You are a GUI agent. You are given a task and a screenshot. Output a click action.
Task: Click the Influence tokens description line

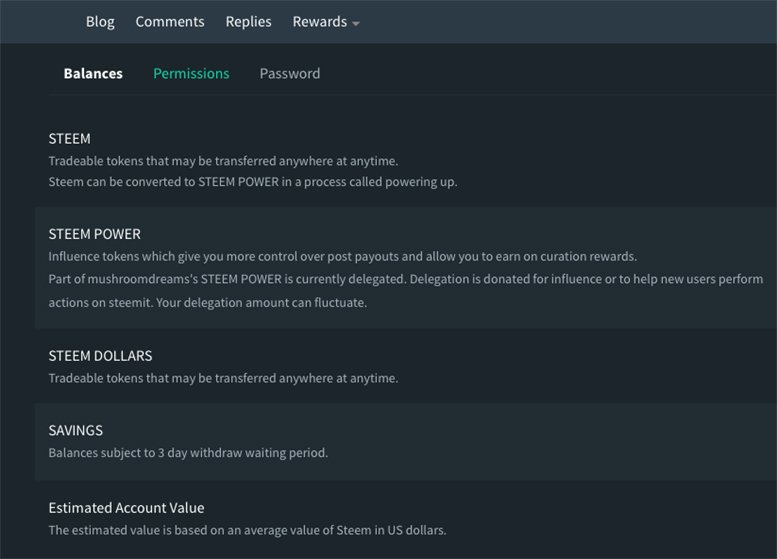tap(343, 256)
